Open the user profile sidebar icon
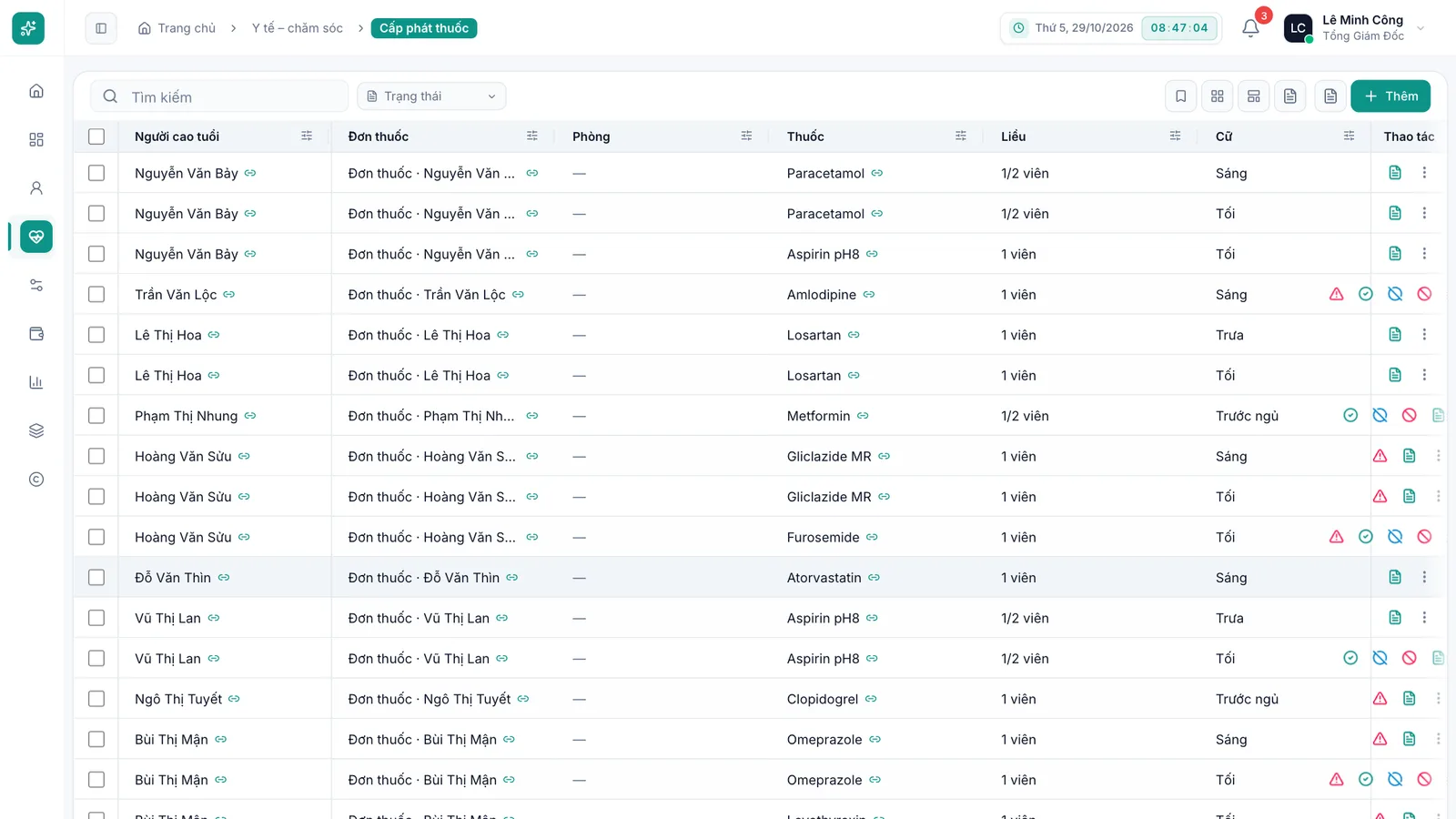The height and width of the screenshot is (819, 1456). click(x=36, y=188)
